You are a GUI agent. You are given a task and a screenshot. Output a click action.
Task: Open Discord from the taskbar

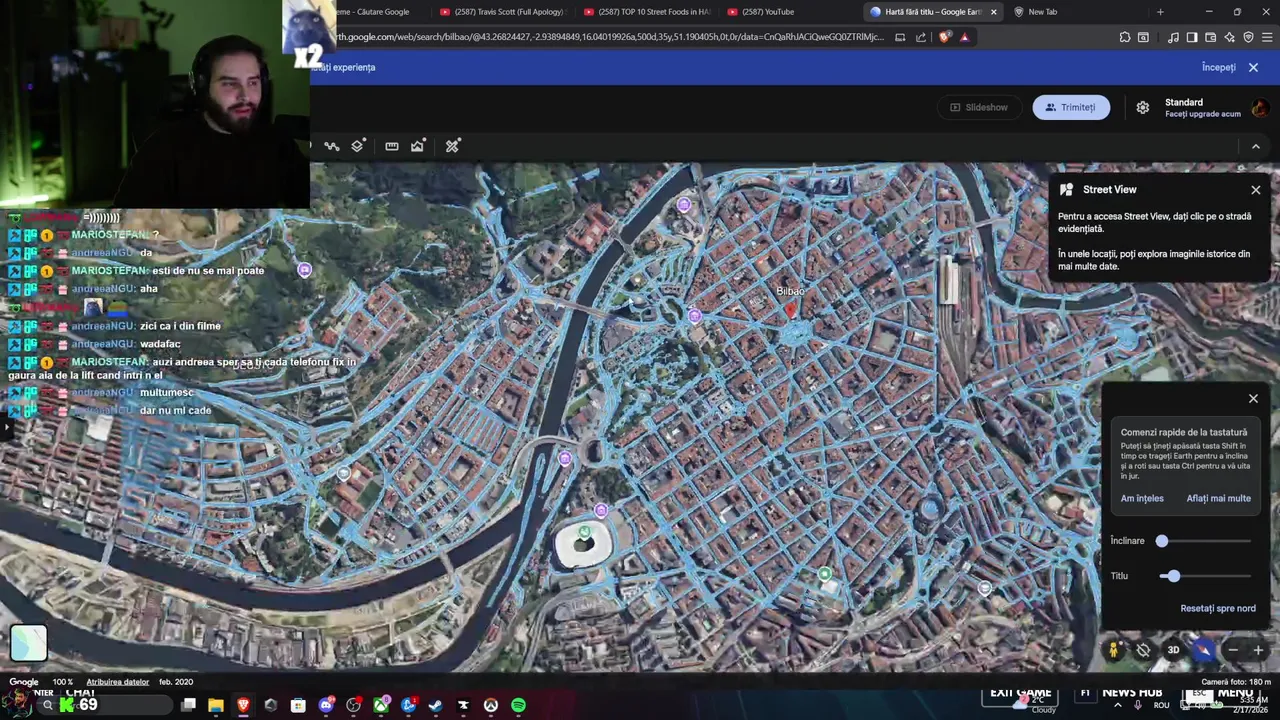(326, 705)
